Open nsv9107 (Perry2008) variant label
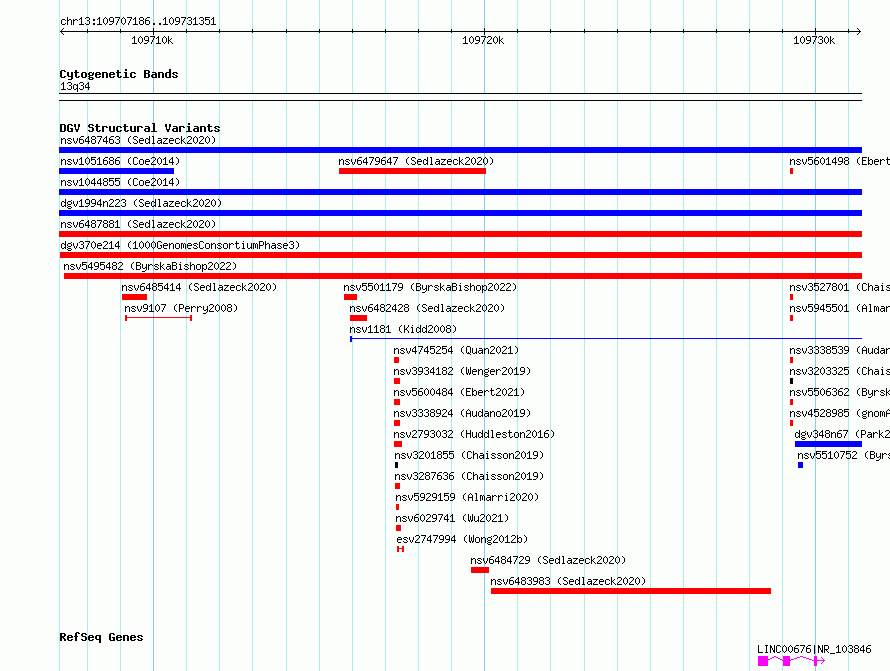The height and width of the screenshot is (671, 890). [181, 308]
